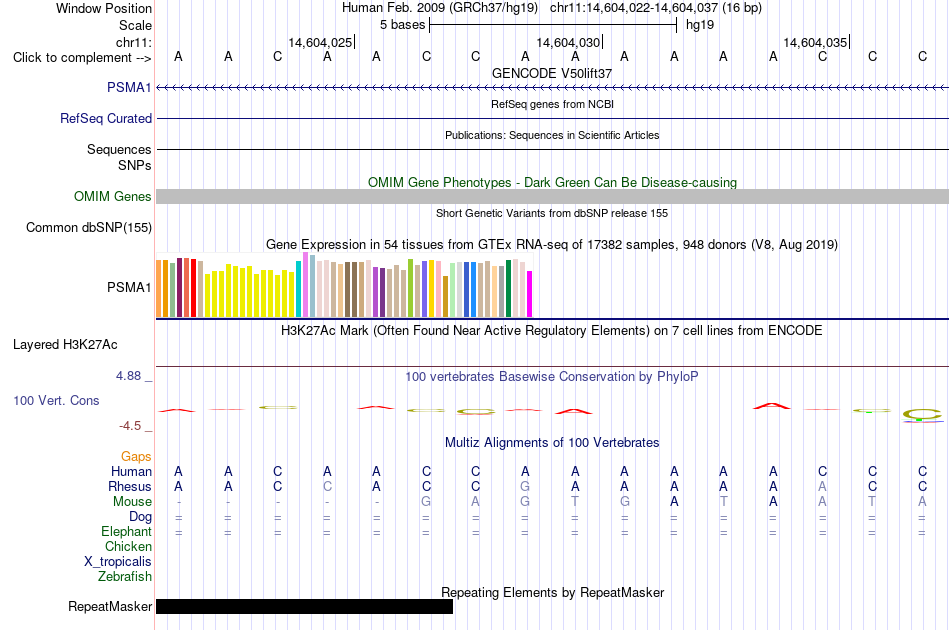Select the 'X_tropicalis' species row label
This screenshot has height=630, width=950.
click(x=118, y=562)
